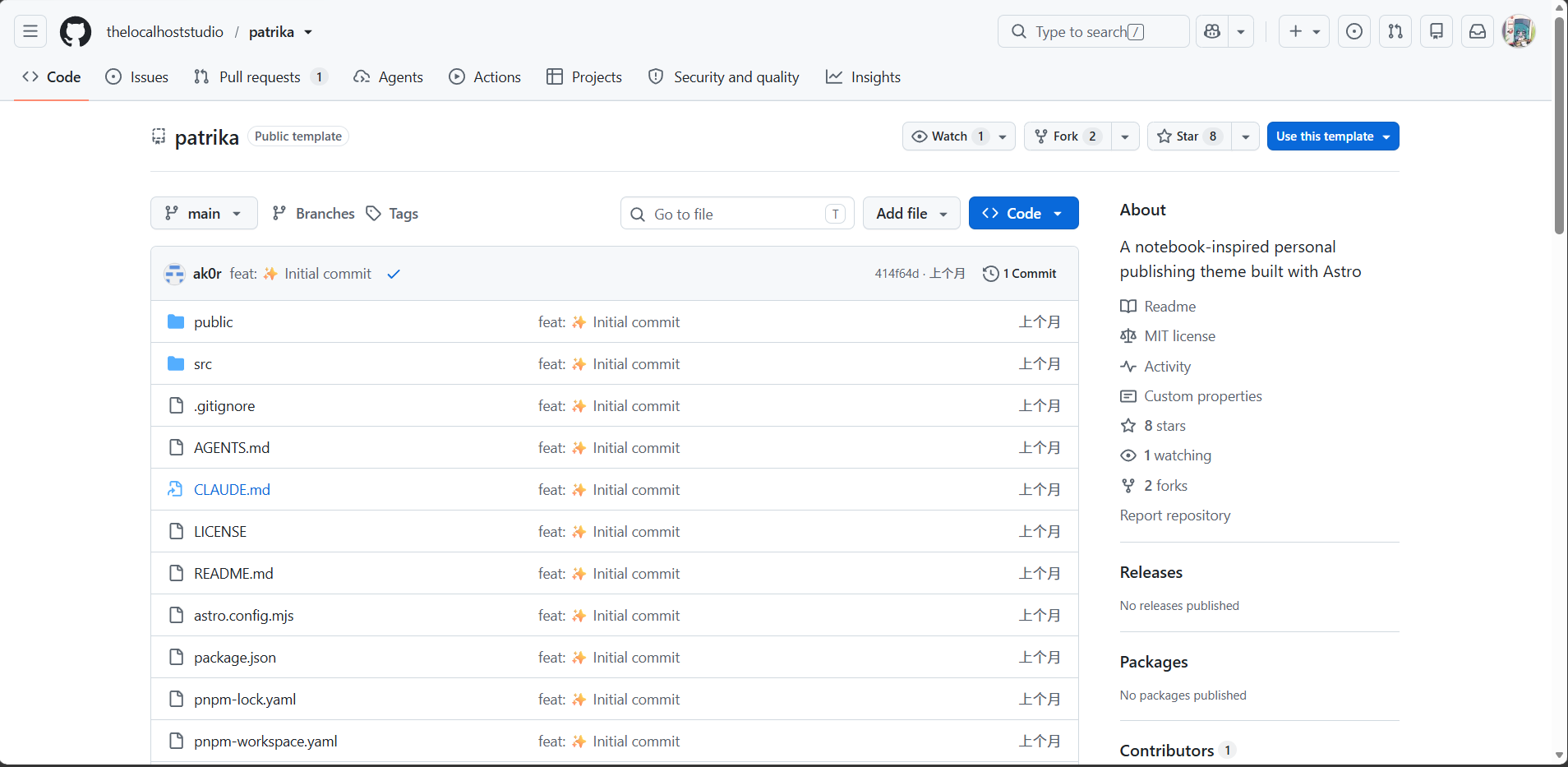Open the green Code clone dropdown
This screenshot has height=767, width=1568.
click(1023, 213)
